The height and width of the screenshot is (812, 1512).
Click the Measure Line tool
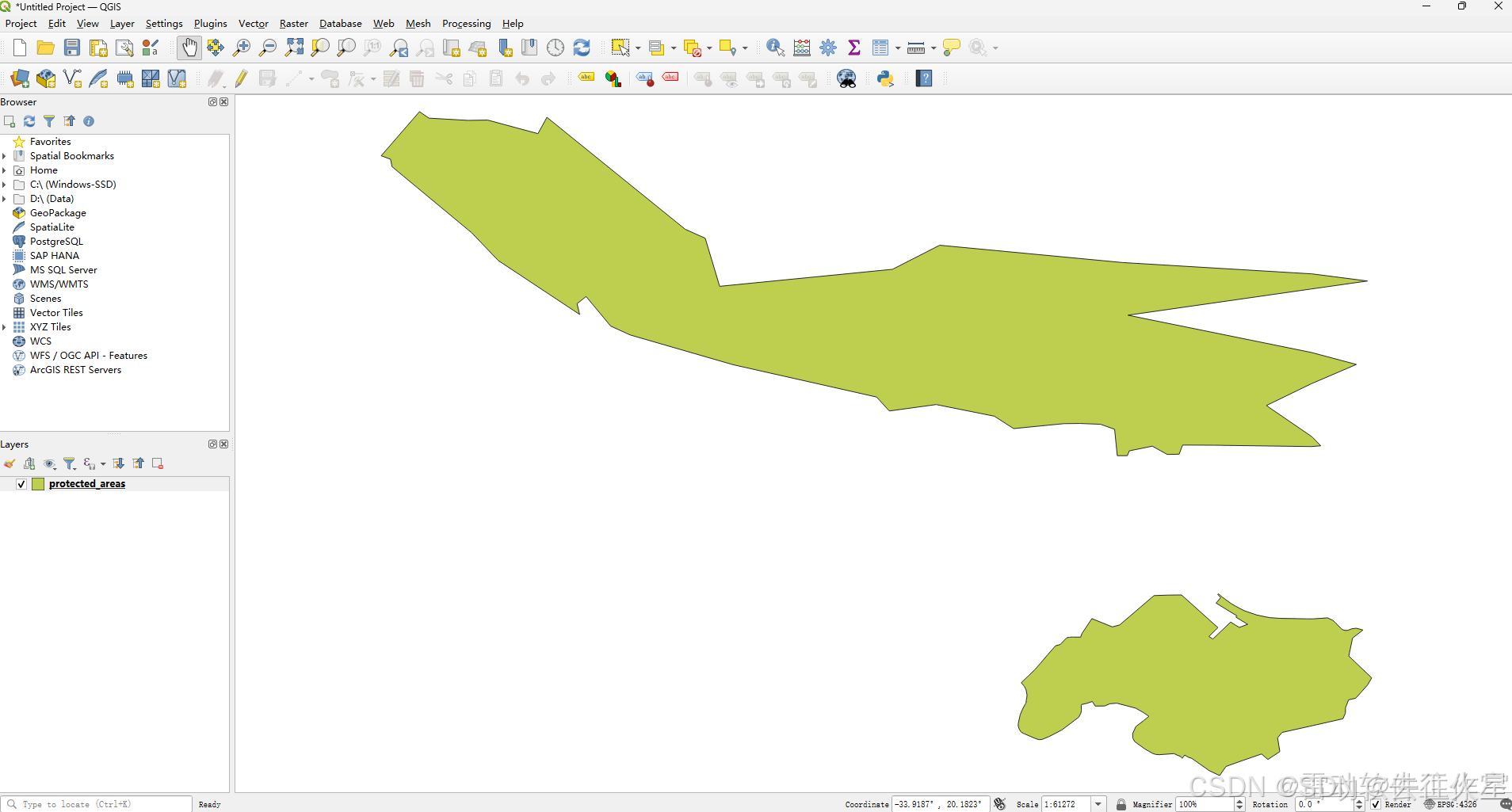tap(916, 48)
